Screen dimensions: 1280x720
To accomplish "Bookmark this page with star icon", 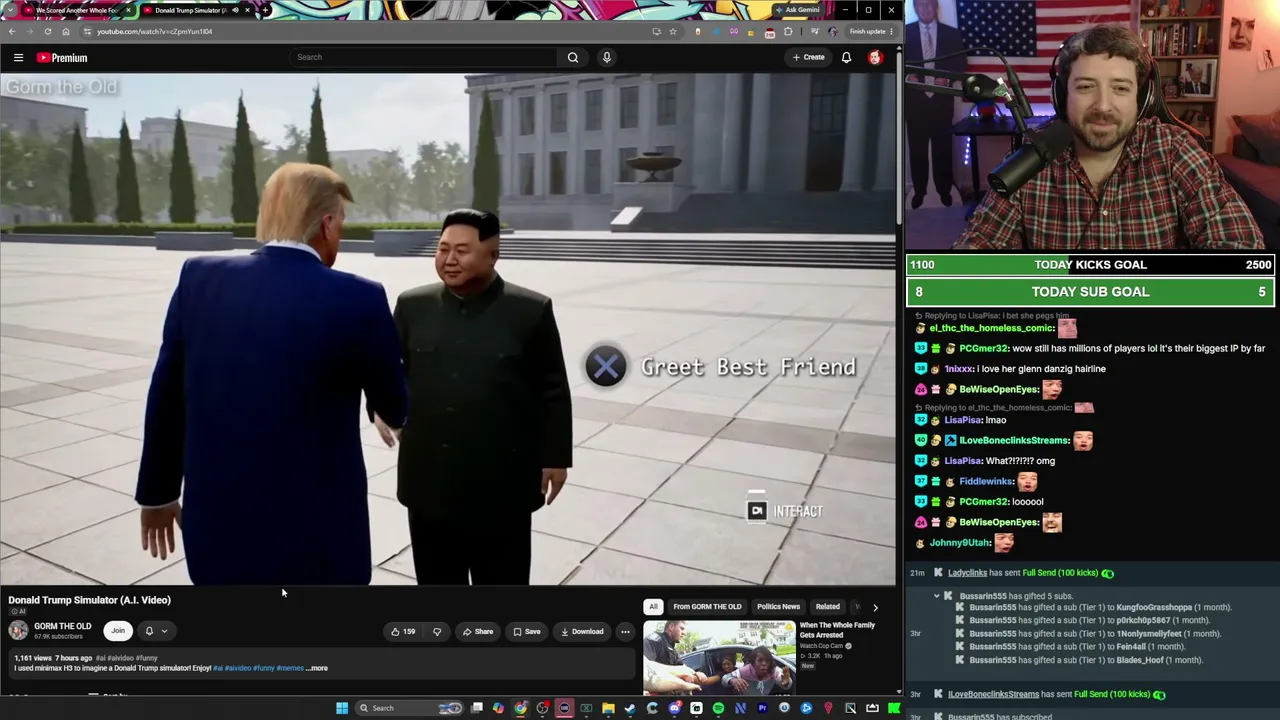I will pos(672,31).
